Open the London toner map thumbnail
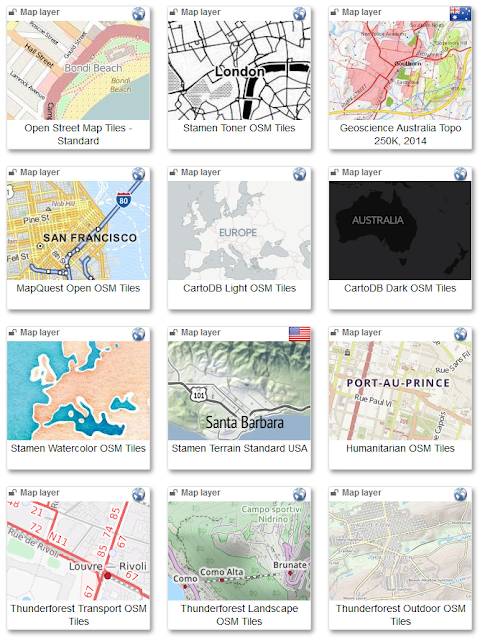The height and width of the screenshot is (640, 485). (239, 70)
